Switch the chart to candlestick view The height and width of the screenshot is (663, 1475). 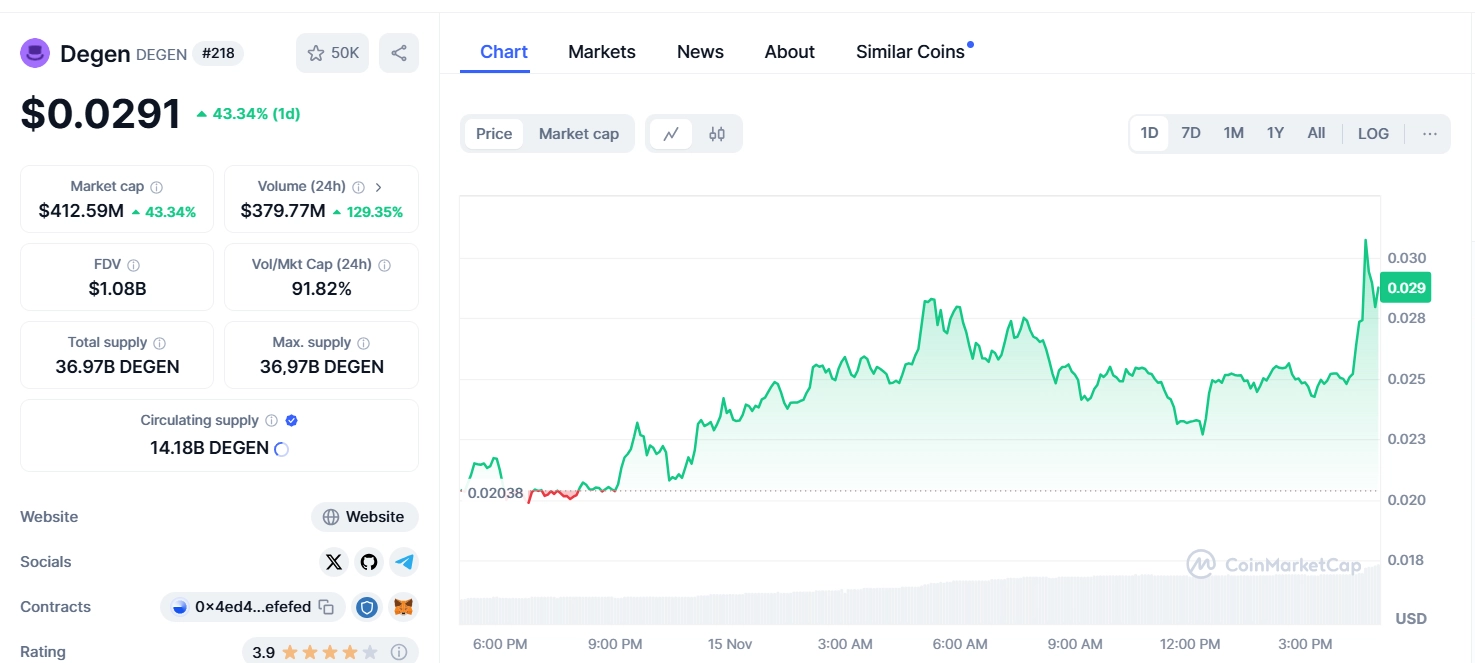[717, 133]
